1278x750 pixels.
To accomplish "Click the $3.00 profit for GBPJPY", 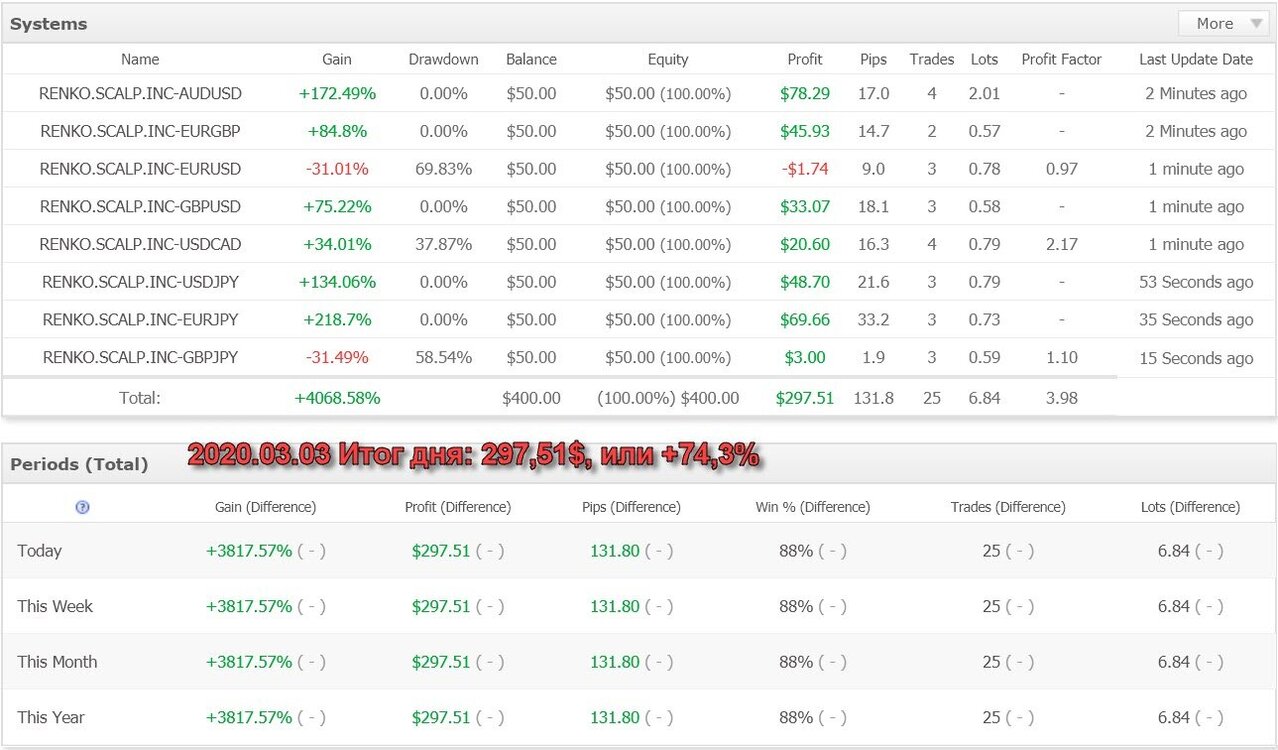I will coord(805,357).
